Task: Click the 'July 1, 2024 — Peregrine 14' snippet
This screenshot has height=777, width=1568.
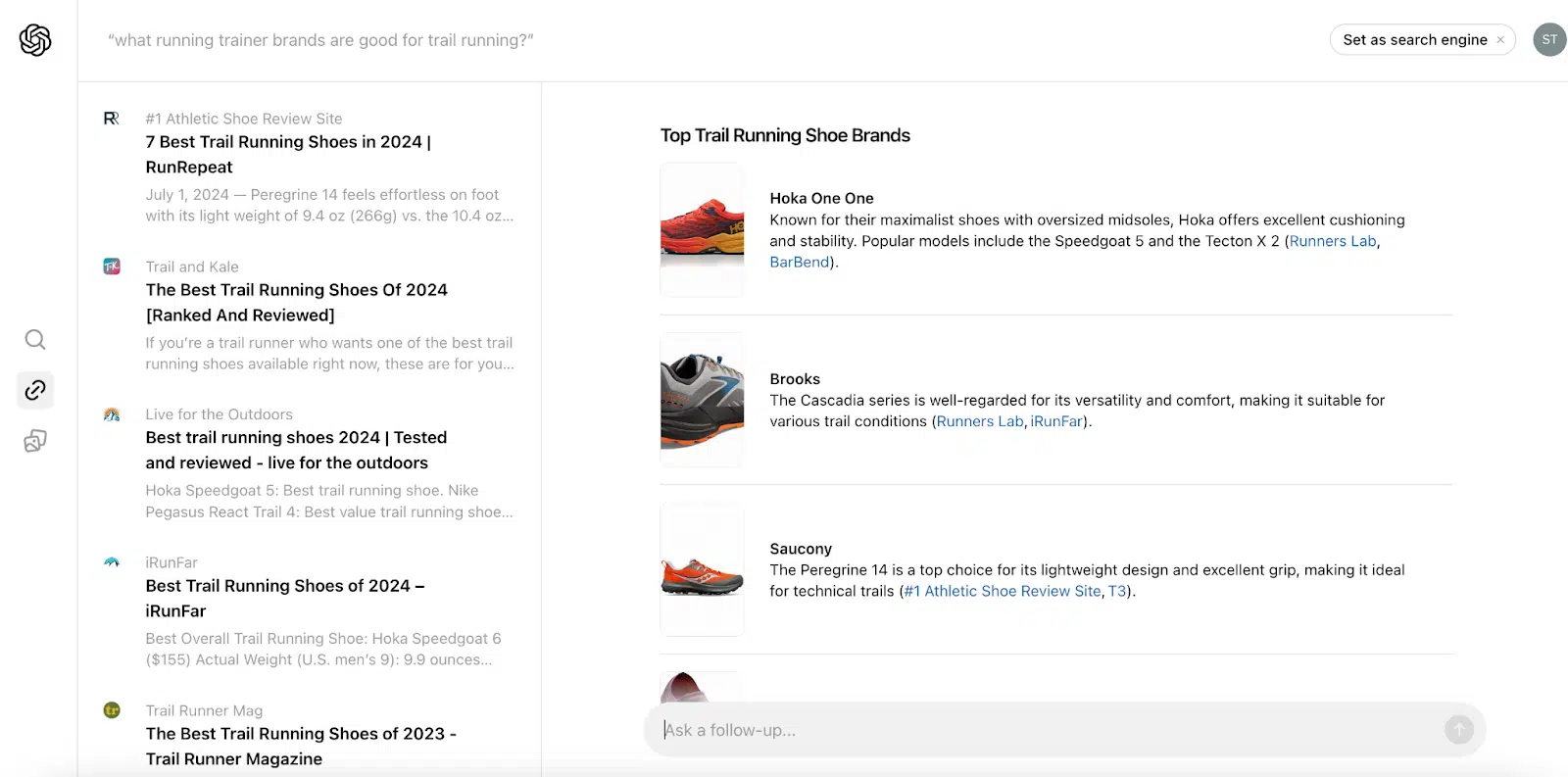Action: [329, 206]
